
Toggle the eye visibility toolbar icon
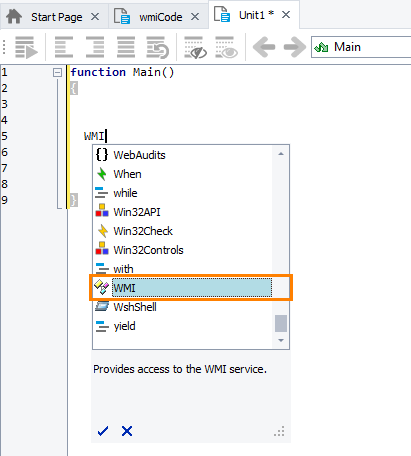coord(226,47)
